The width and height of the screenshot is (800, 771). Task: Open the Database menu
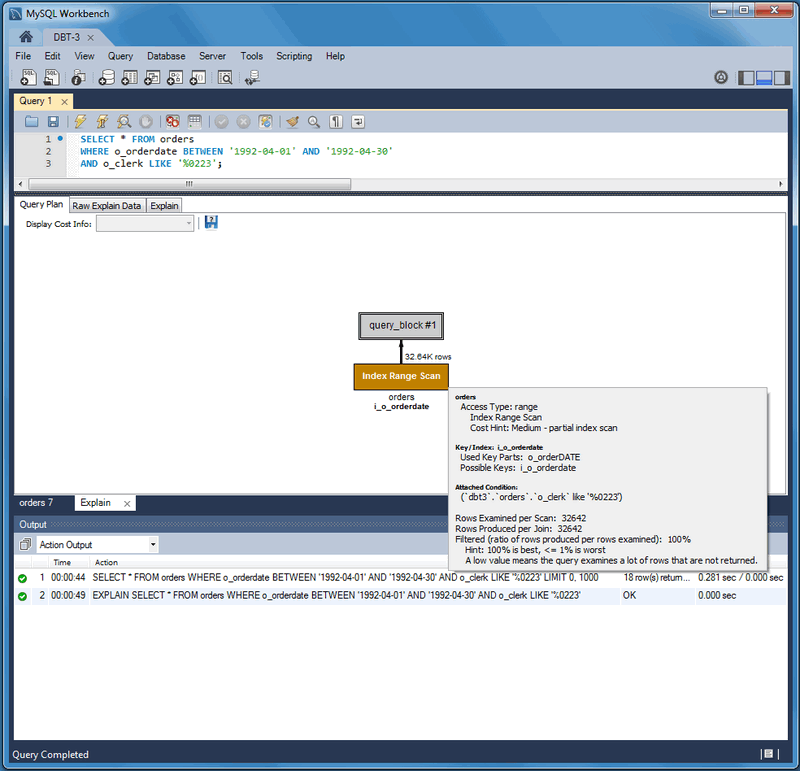tap(166, 56)
